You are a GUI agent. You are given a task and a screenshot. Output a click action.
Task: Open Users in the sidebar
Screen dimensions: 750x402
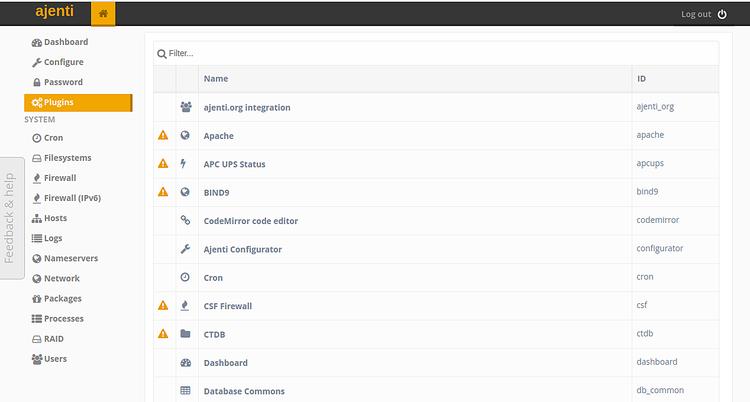click(x=49, y=359)
